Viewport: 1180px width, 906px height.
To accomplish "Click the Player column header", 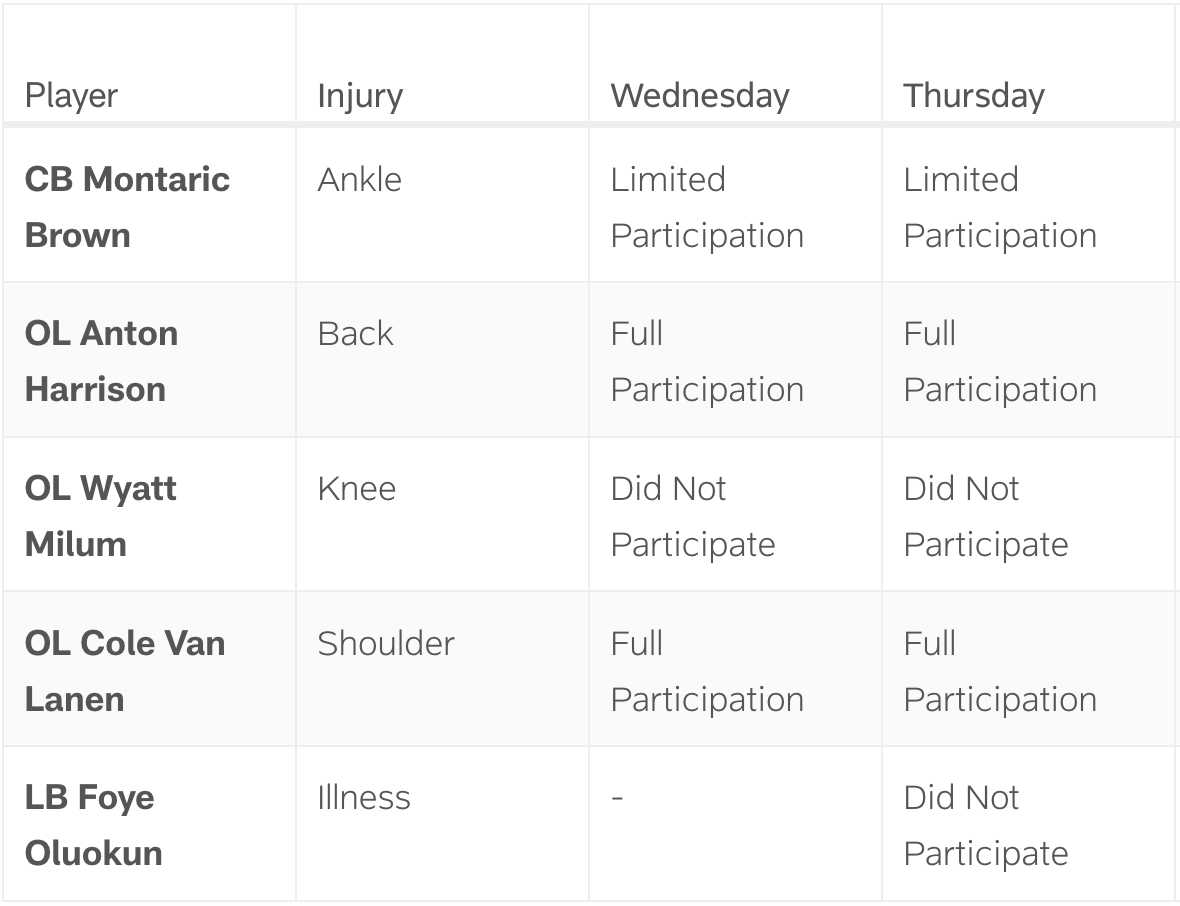I will coord(71,96).
